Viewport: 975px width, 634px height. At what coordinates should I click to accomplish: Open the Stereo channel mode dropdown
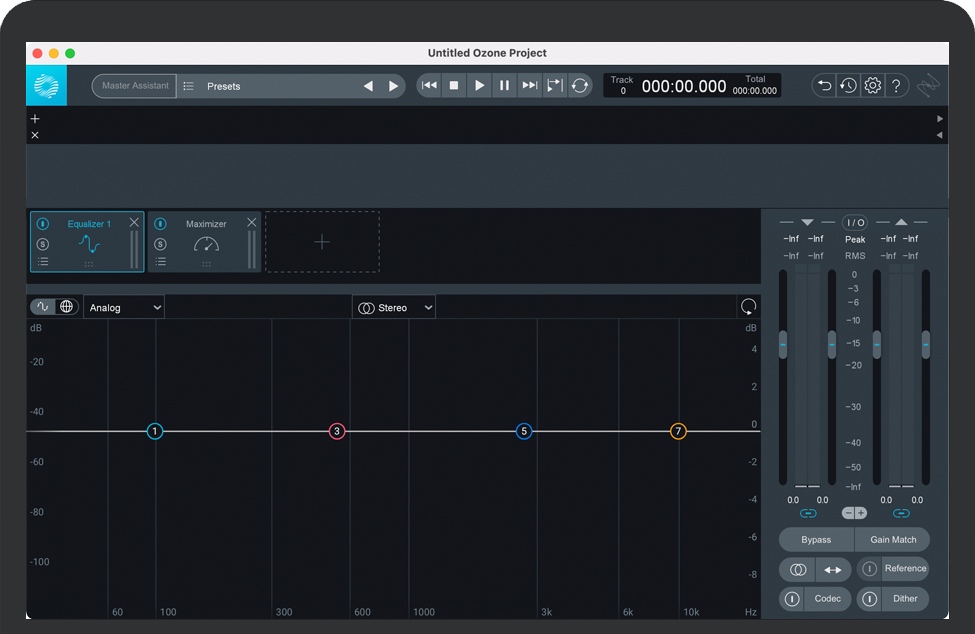395,308
